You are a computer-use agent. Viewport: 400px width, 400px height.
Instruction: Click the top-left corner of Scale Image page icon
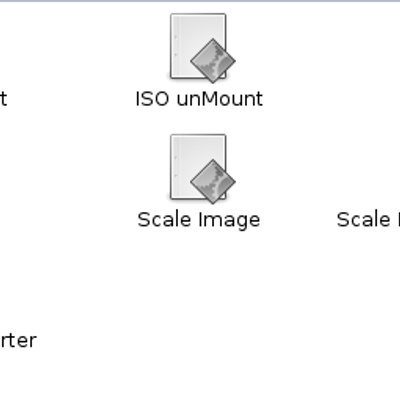click(172, 136)
